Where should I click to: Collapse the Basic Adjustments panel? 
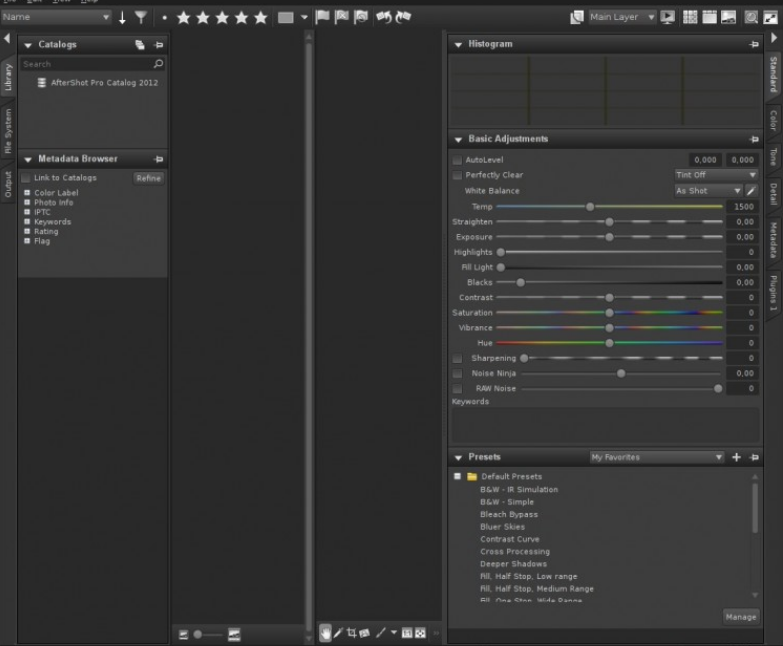[458, 140]
